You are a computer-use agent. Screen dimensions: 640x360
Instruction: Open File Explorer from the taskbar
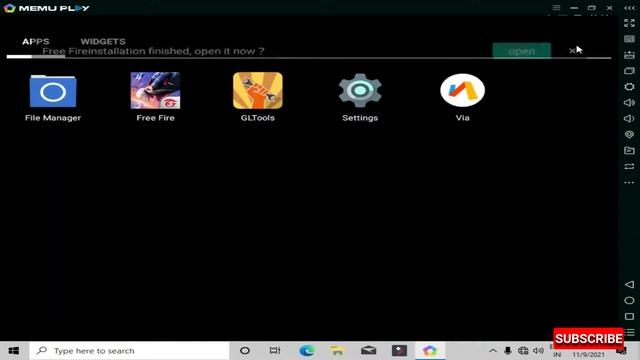tap(337, 351)
